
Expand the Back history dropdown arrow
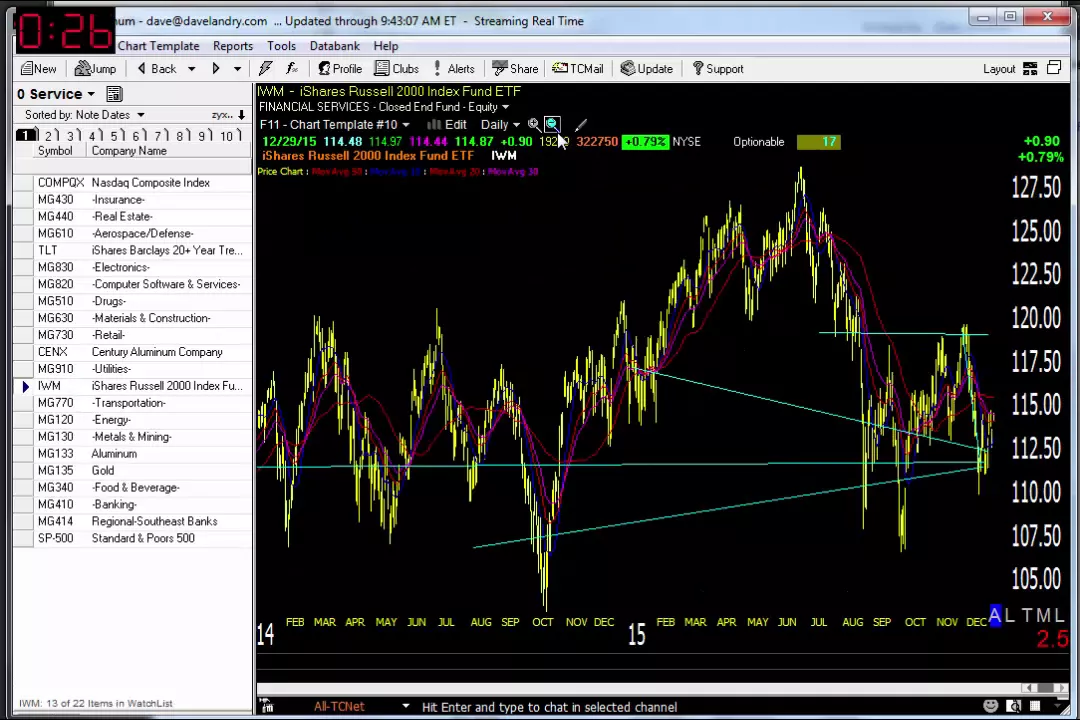tap(191, 69)
